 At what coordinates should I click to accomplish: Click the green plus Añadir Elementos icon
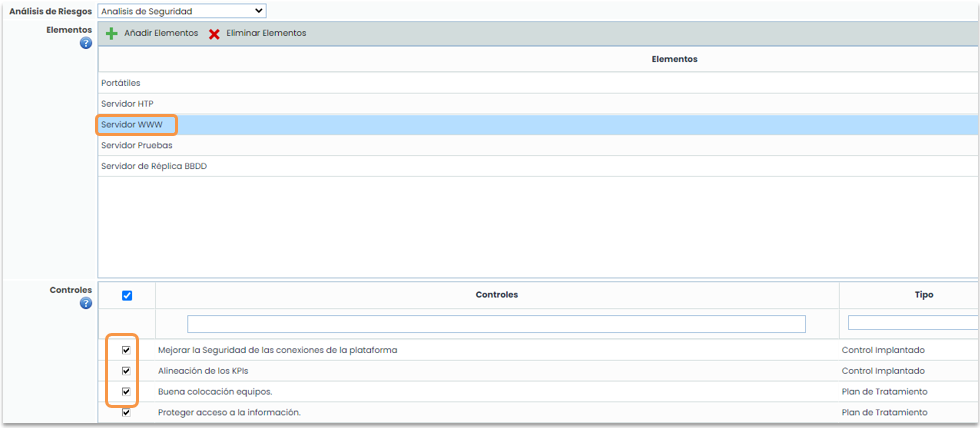112,34
